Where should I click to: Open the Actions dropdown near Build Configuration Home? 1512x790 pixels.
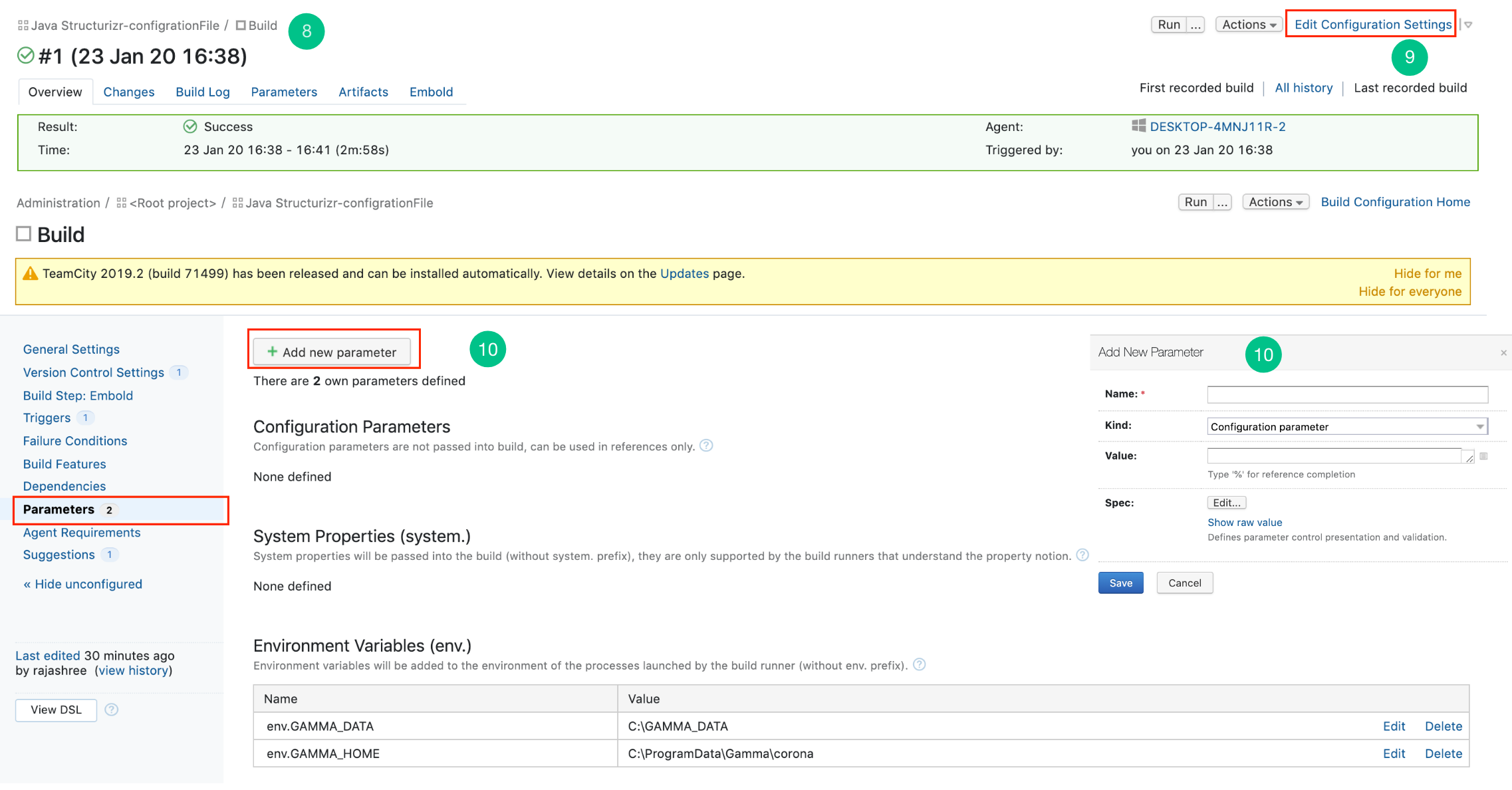(x=1275, y=202)
